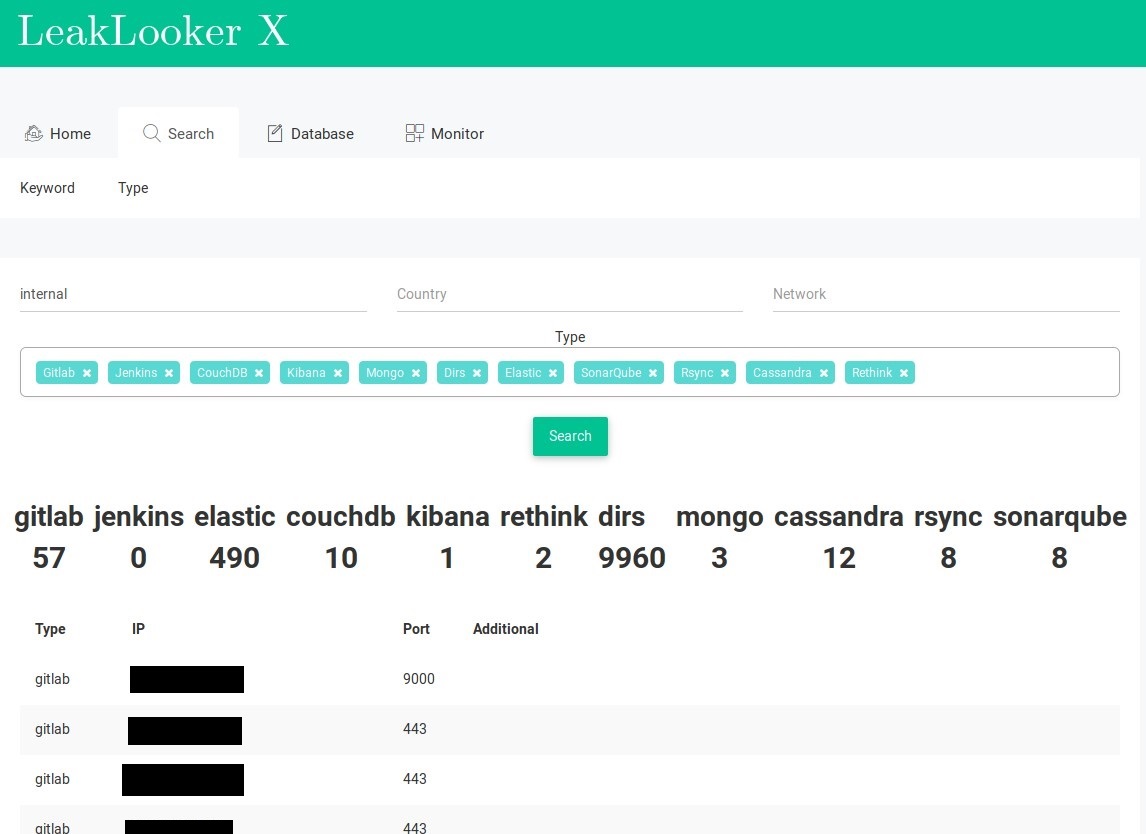The height and width of the screenshot is (834, 1146).
Task: Remove the Cassandra type tag
Action: coord(824,373)
